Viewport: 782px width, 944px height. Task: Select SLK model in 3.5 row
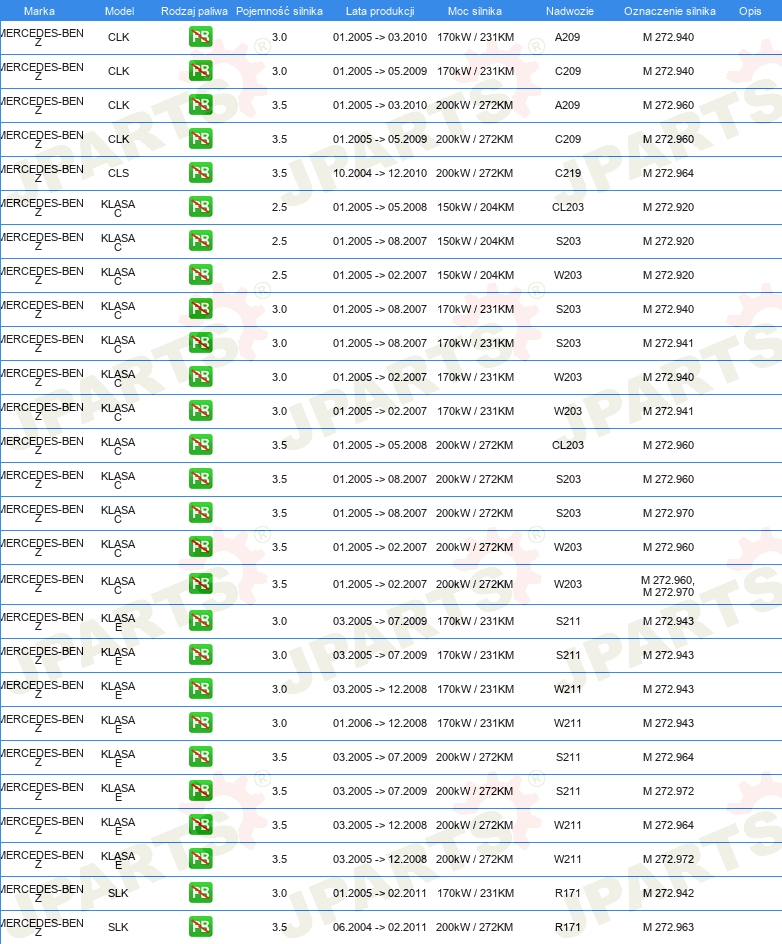tap(118, 927)
